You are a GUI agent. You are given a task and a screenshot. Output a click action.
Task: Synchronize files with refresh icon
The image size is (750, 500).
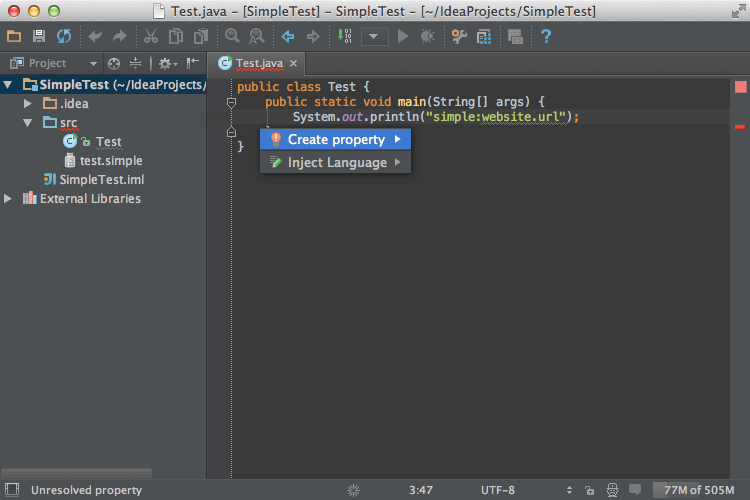coord(64,36)
